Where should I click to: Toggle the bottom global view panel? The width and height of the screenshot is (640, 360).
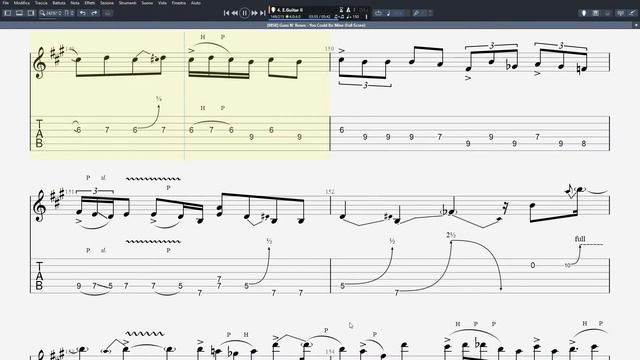click(x=19, y=13)
